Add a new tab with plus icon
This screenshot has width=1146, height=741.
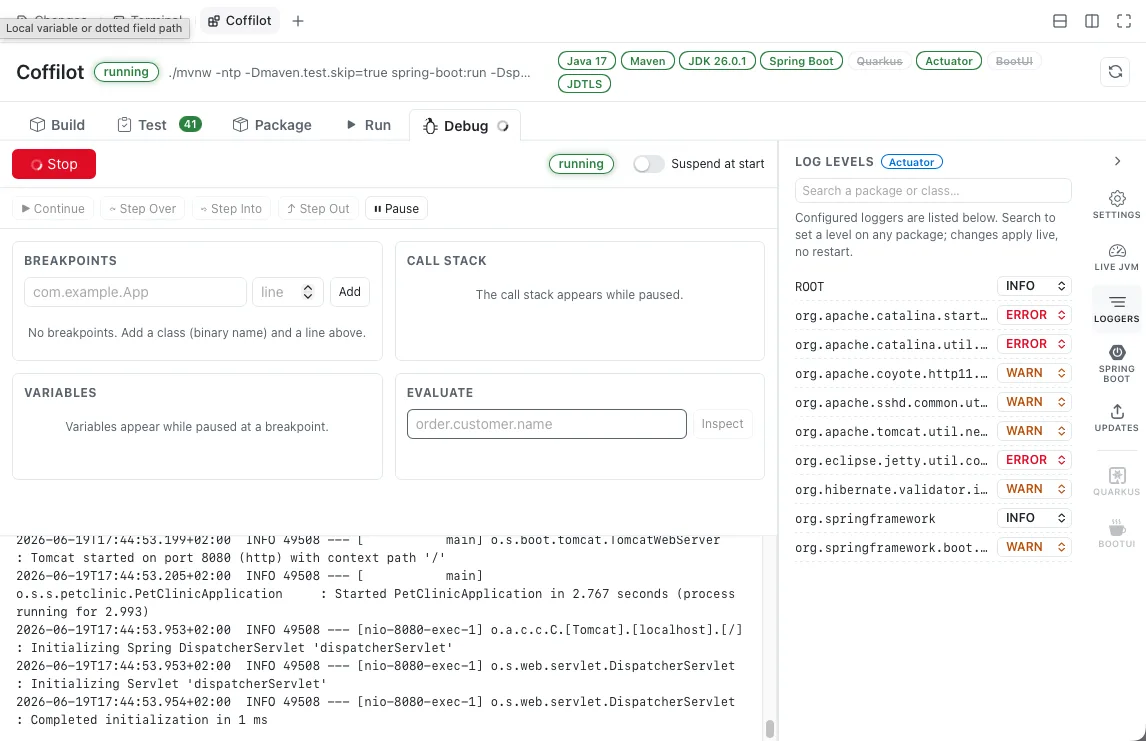297,21
